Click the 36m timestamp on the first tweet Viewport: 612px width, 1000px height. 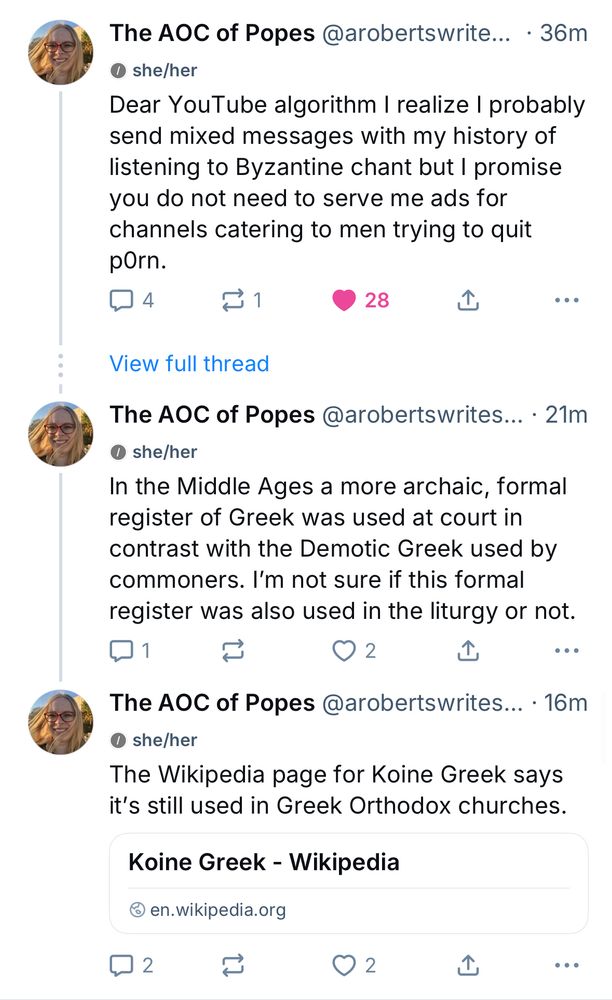pos(563,33)
